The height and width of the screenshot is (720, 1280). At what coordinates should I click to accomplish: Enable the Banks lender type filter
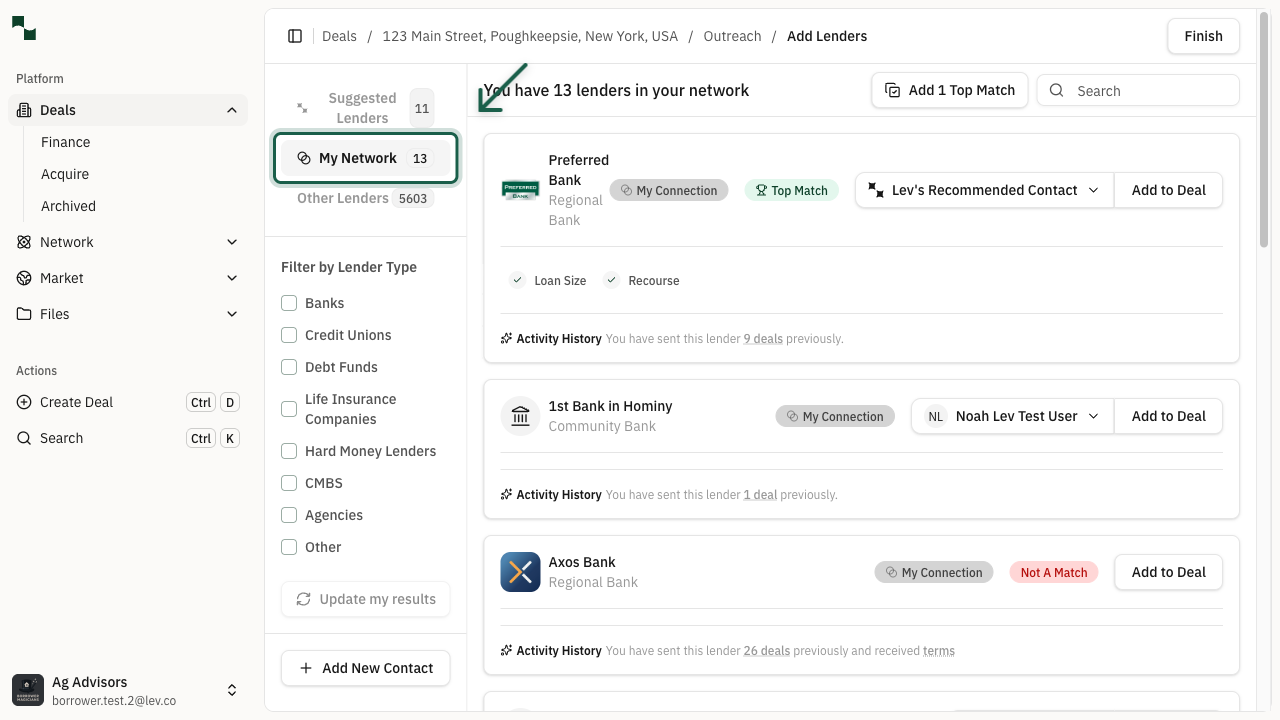[x=289, y=303]
